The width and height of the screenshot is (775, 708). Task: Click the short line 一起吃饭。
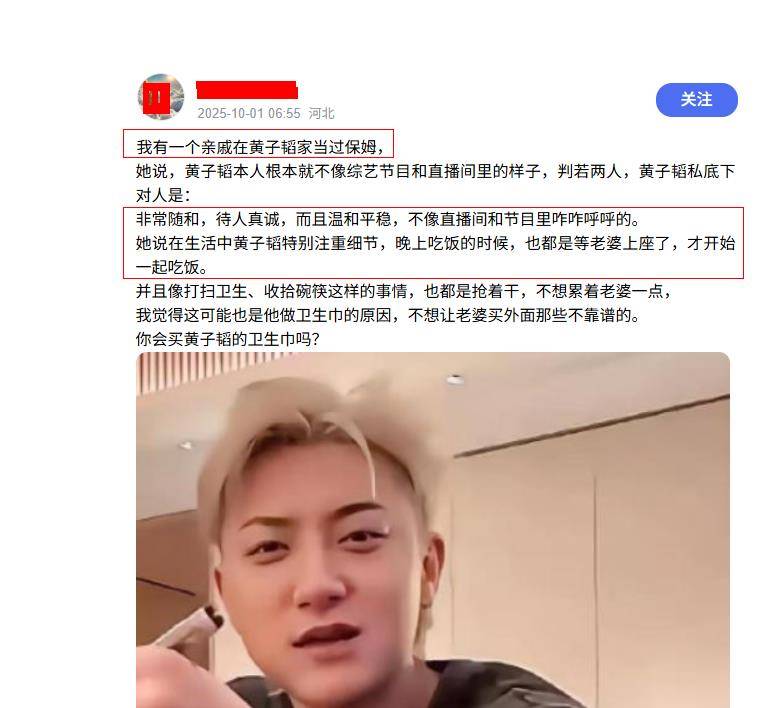(172, 267)
